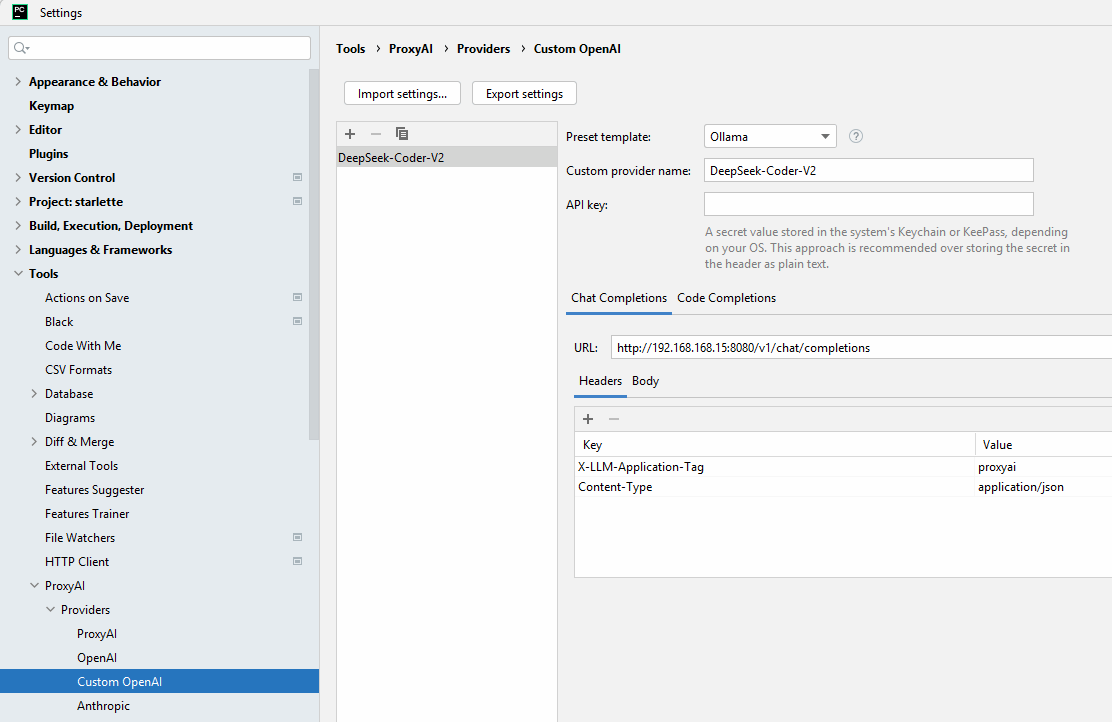The height and width of the screenshot is (722, 1112).
Task: Click the duplicate provider copy icon
Action: 402,134
